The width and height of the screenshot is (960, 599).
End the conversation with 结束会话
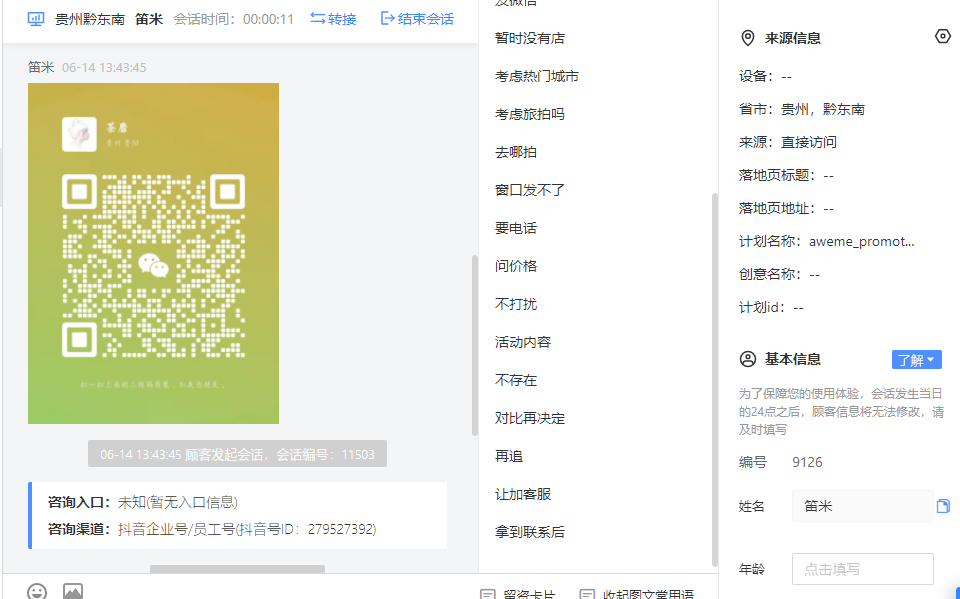[x=417, y=19]
